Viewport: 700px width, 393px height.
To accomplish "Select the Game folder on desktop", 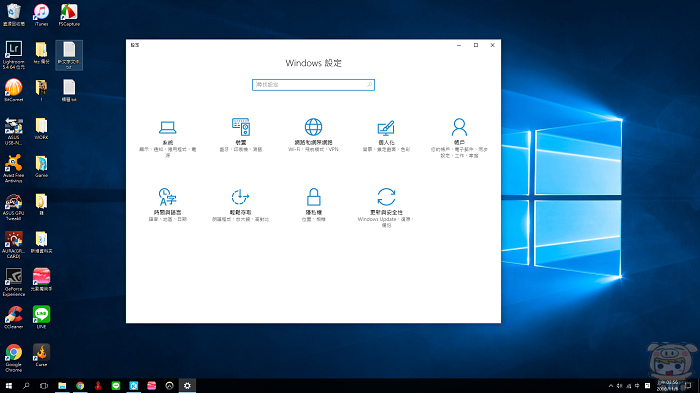I will coord(41,167).
